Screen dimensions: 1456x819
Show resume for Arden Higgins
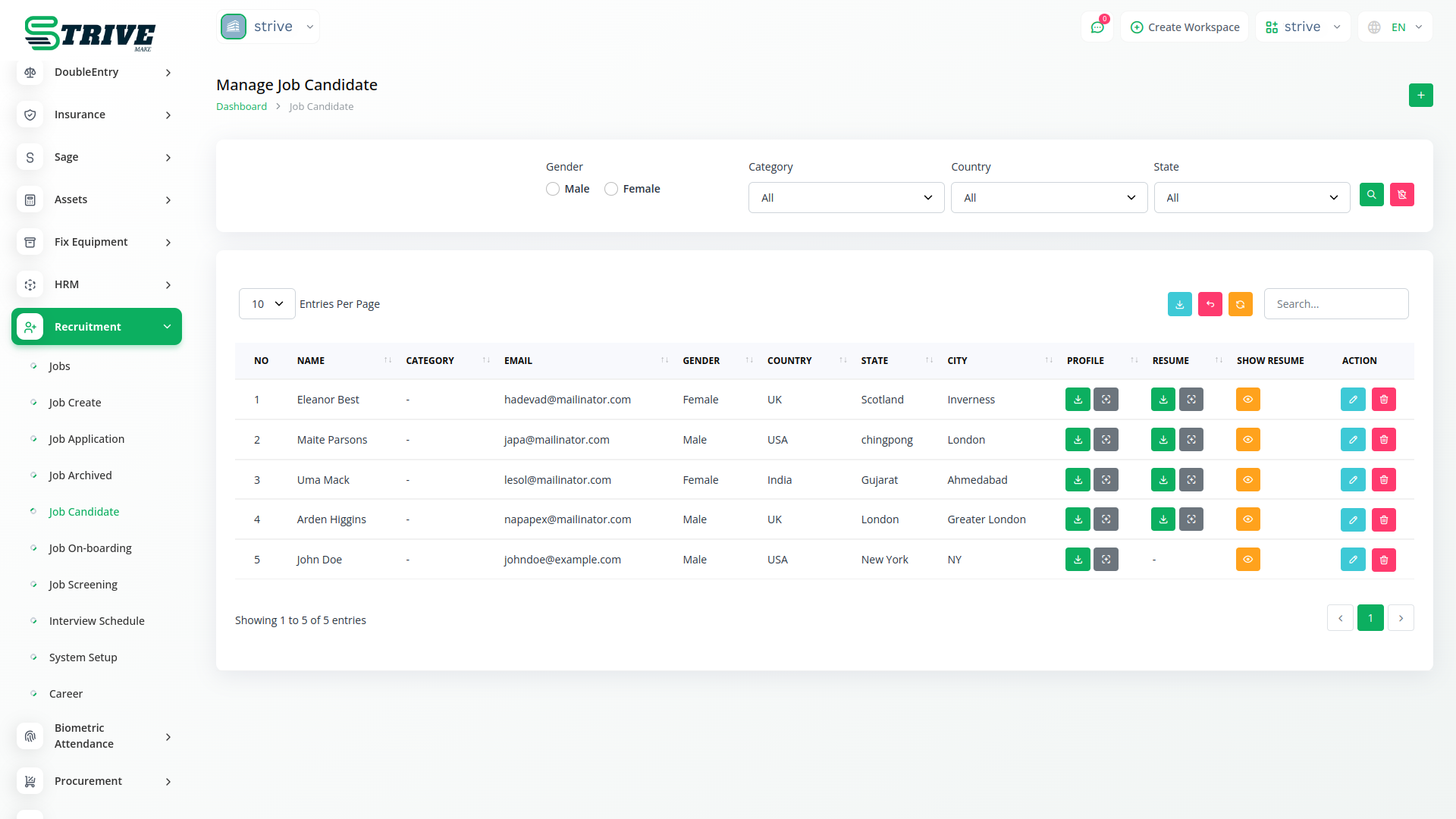tap(1247, 519)
